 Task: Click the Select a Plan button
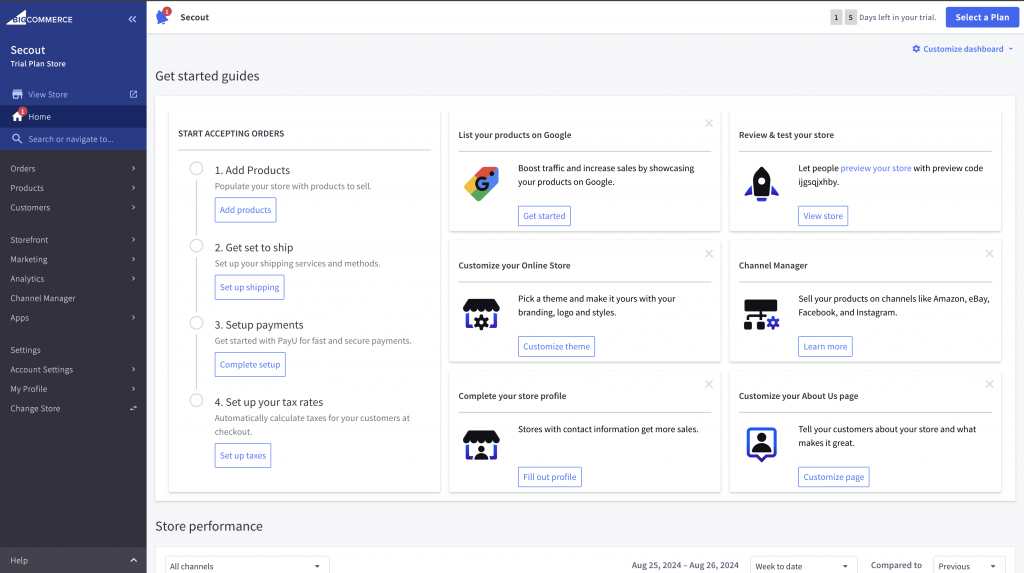click(981, 17)
